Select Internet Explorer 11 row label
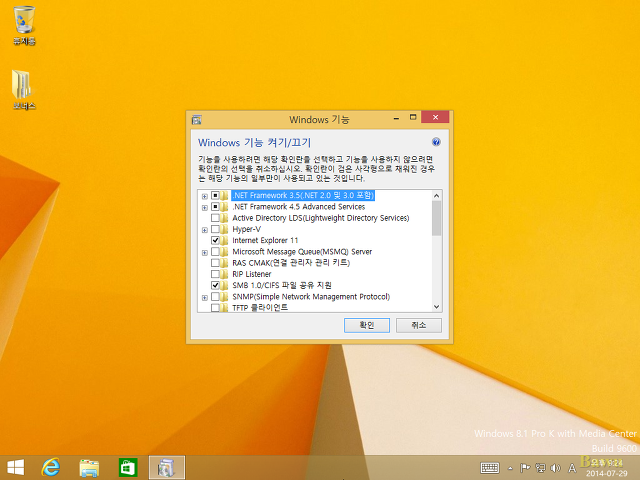This screenshot has width=640, height=480. (x=265, y=240)
